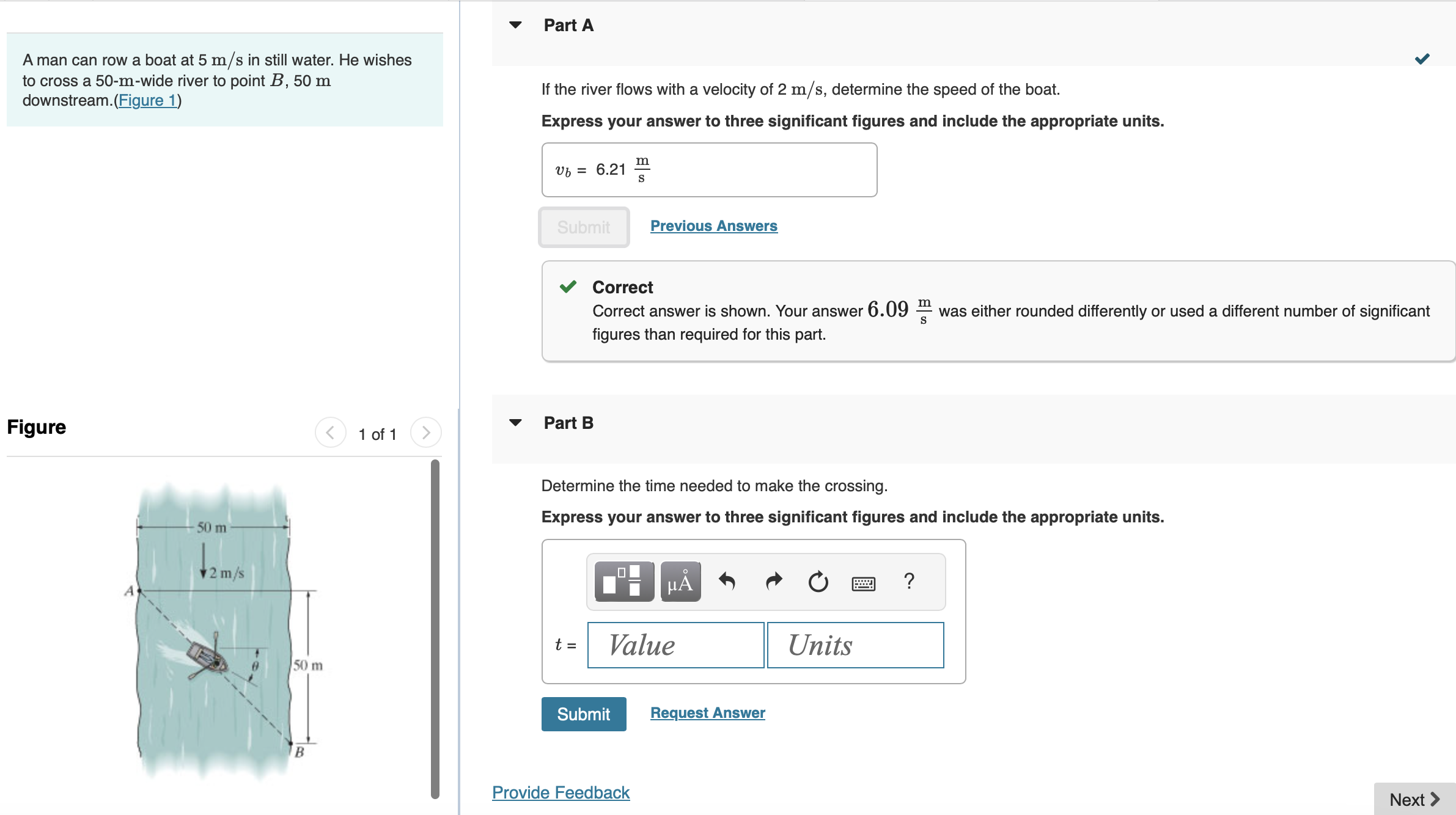Undo last change in equation editor
The height and width of the screenshot is (815, 1456).
tap(727, 581)
